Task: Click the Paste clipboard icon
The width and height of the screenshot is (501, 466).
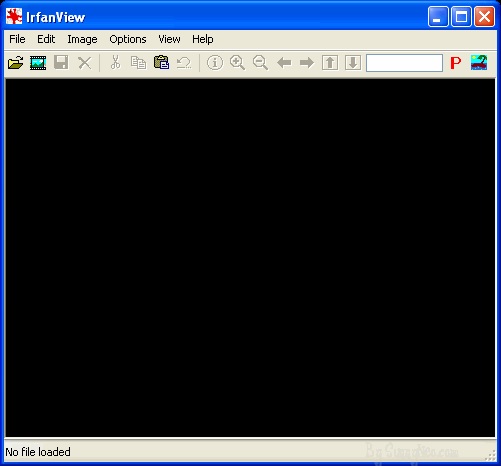Action: (x=161, y=63)
